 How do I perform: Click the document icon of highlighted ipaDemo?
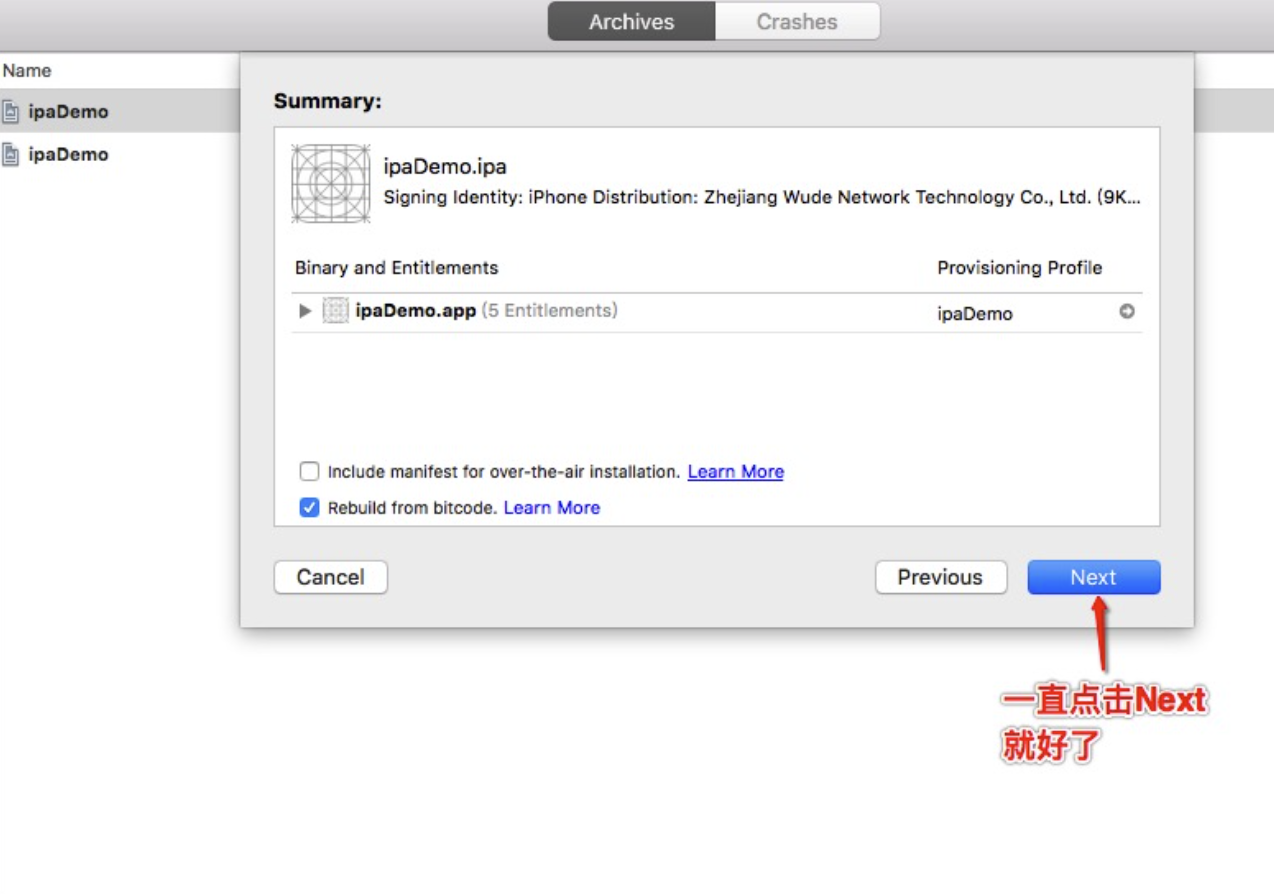click(x=10, y=112)
